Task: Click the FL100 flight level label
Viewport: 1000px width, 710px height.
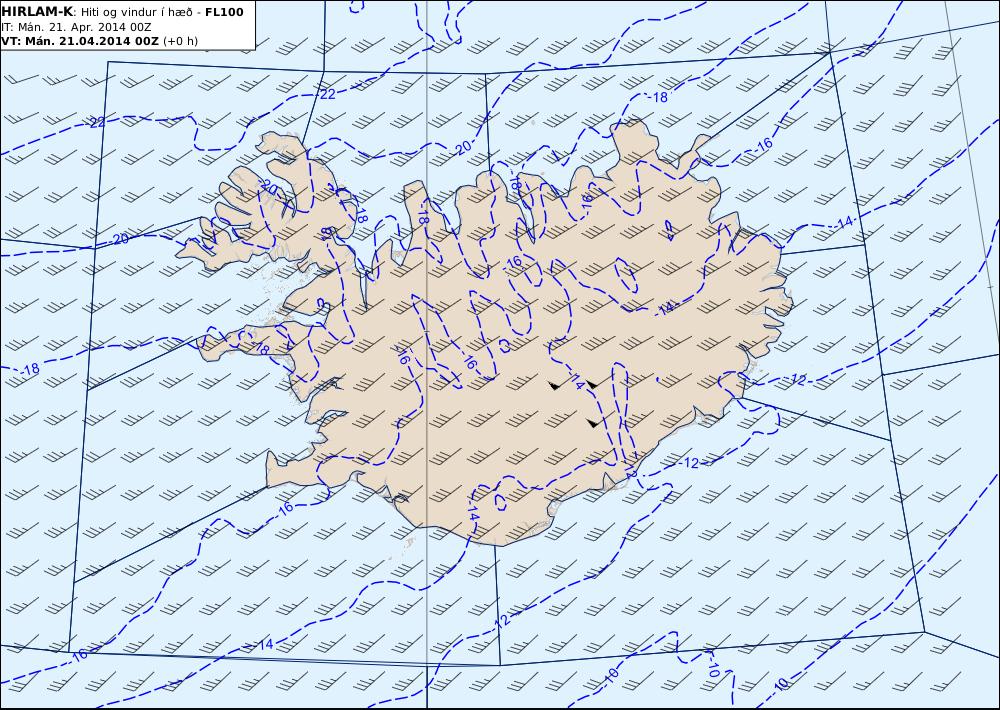Action: [x=224, y=12]
